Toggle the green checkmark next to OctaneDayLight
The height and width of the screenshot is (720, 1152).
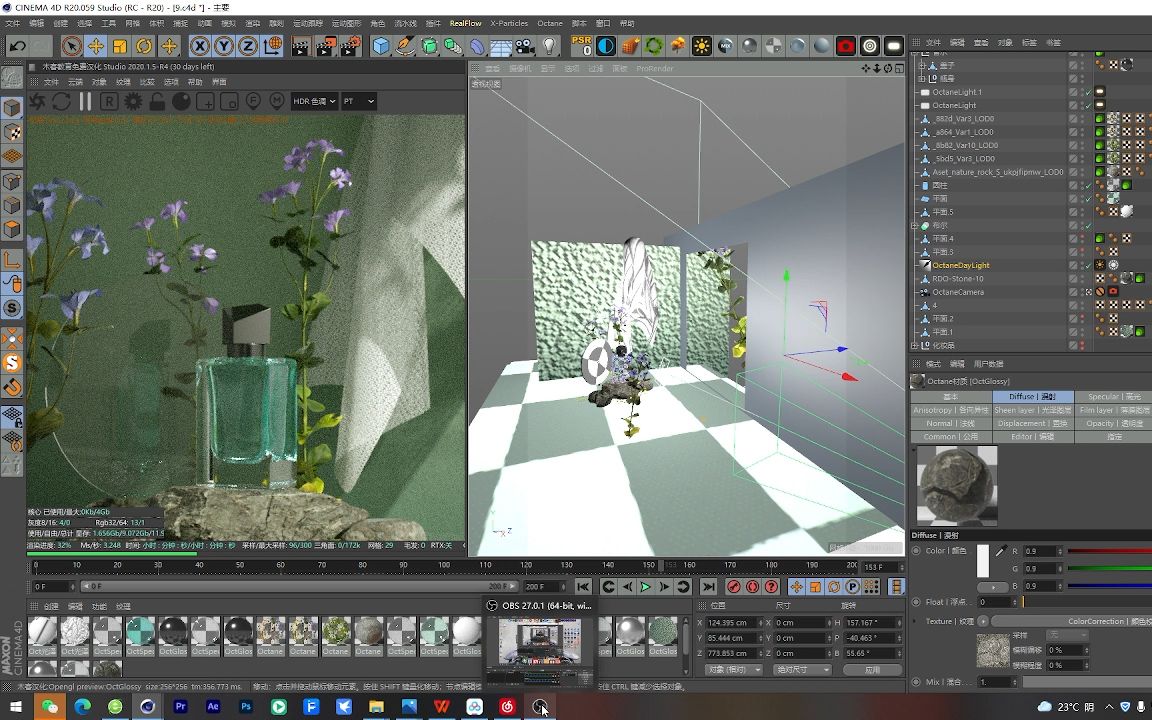1088,265
